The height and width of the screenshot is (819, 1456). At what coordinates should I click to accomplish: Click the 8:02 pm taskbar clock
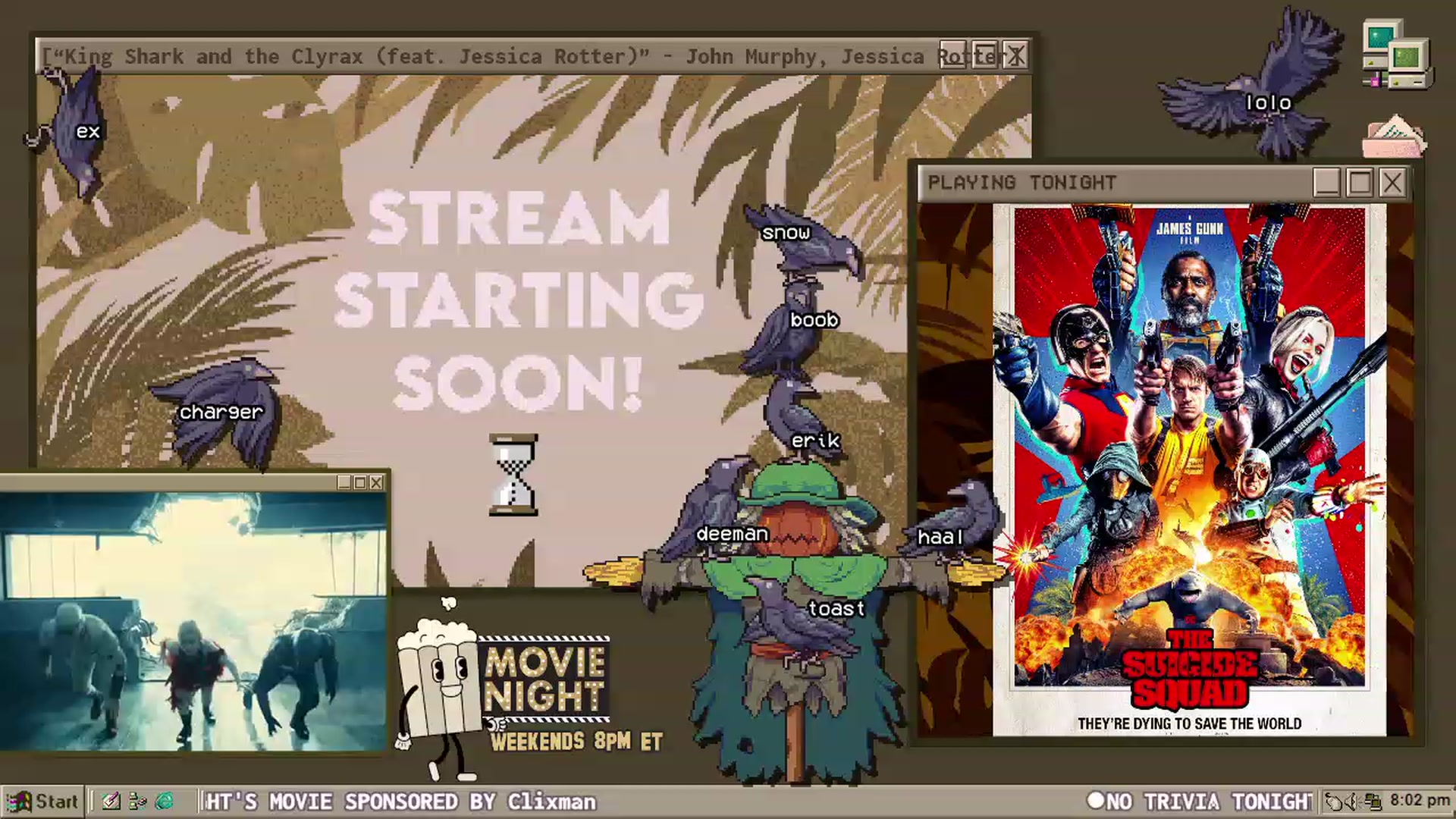(1420, 801)
